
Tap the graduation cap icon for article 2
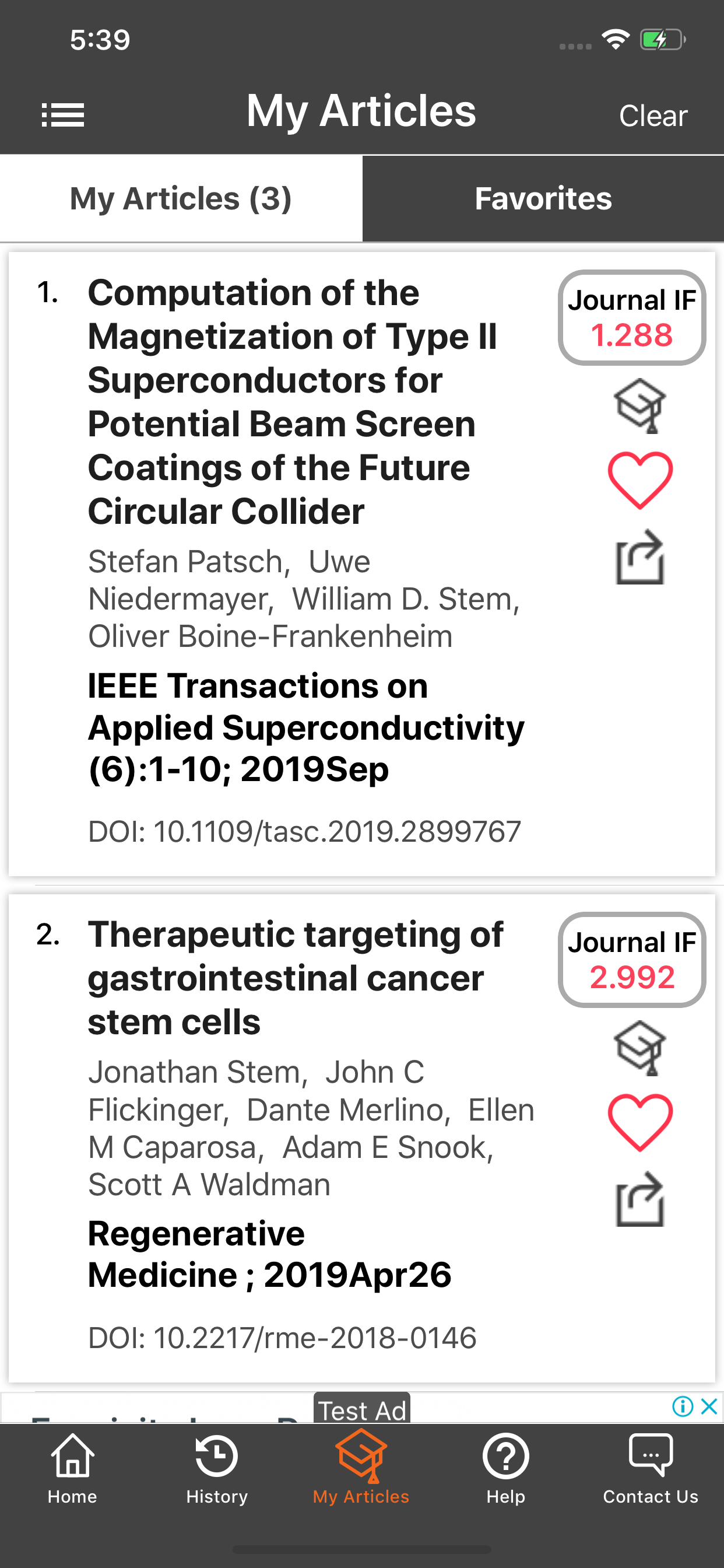[639, 1048]
